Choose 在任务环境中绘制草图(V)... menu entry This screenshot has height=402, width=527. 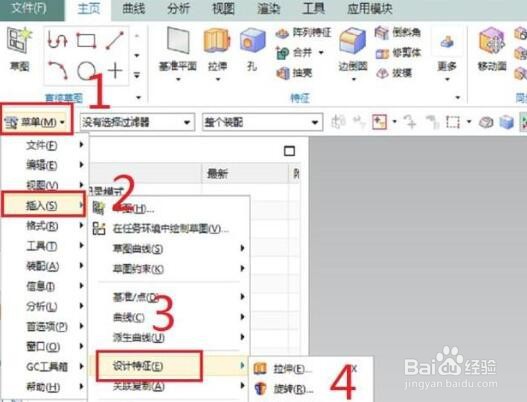(x=169, y=229)
